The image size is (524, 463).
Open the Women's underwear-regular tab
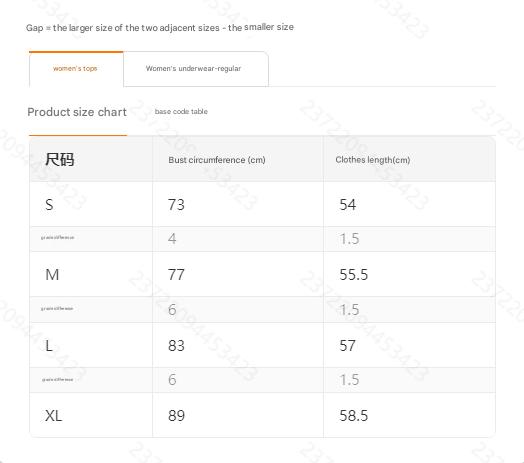tap(195, 69)
